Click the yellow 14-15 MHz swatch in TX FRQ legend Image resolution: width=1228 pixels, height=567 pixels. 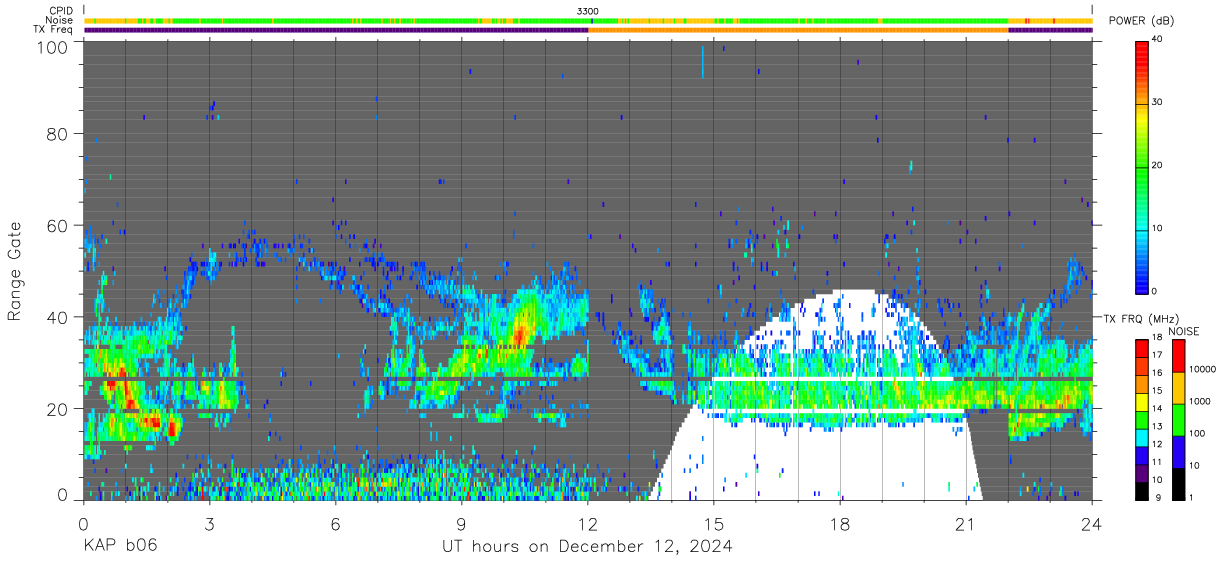pos(1141,401)
